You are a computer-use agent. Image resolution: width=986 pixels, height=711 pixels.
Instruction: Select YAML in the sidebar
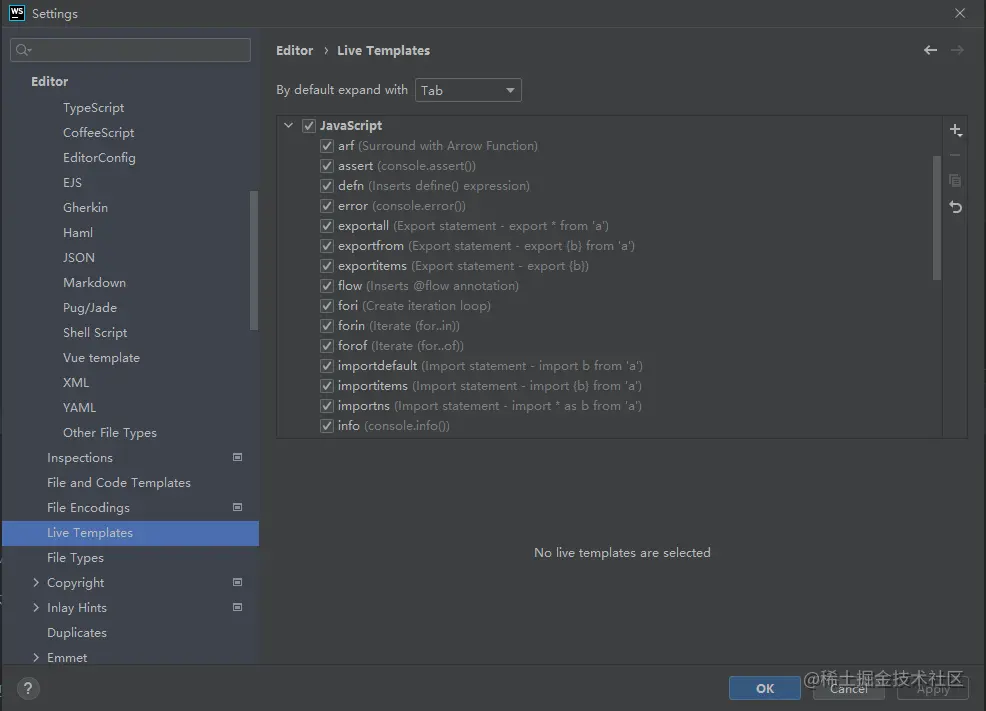tap(79, 407)
